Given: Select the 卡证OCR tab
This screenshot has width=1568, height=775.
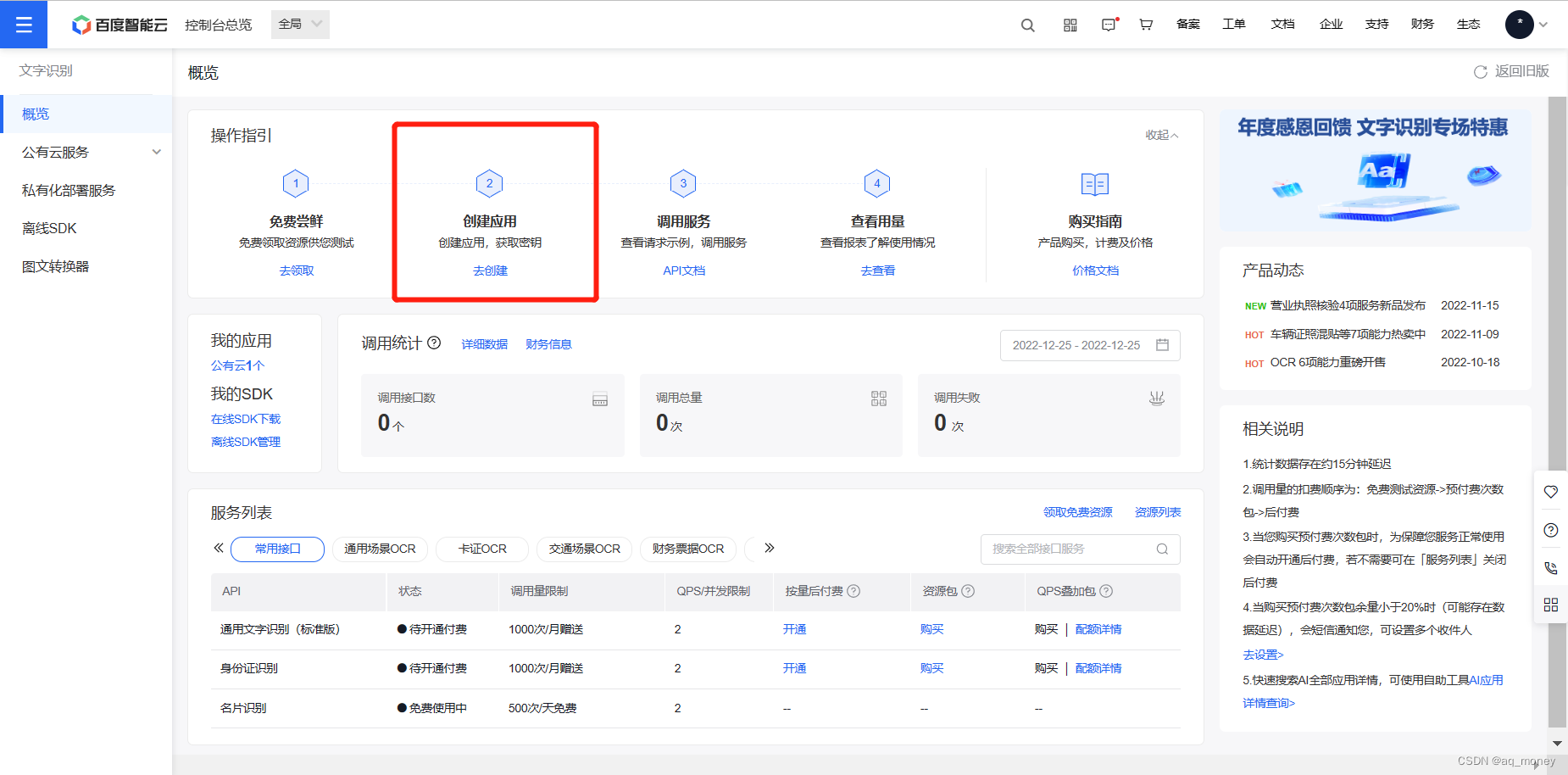Looking at the screenshot, I should point(482,549).
